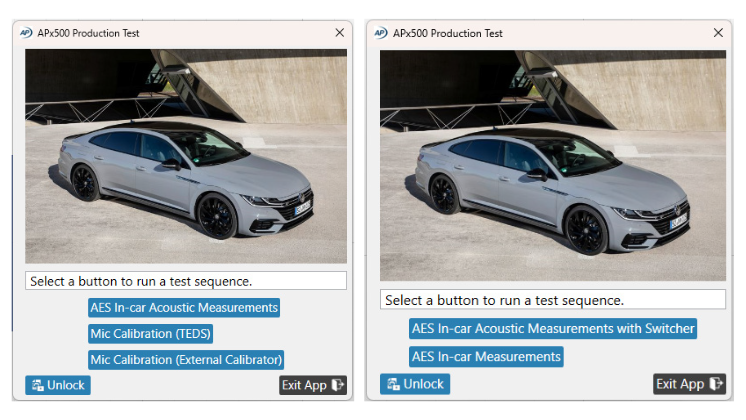Click the exit-door icon on the left window's Exit App button
Screen dimensions: 746x420
[x=338, y=385]
